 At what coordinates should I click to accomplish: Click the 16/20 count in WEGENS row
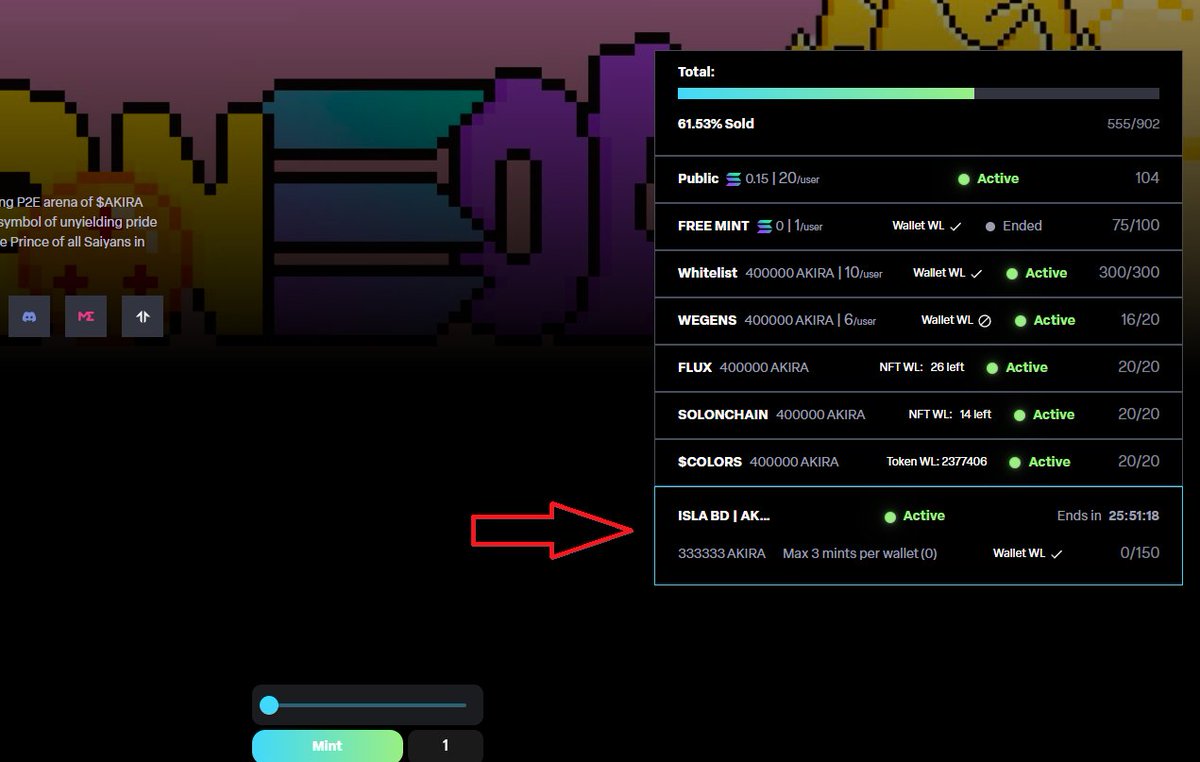tap(1139, 320)
